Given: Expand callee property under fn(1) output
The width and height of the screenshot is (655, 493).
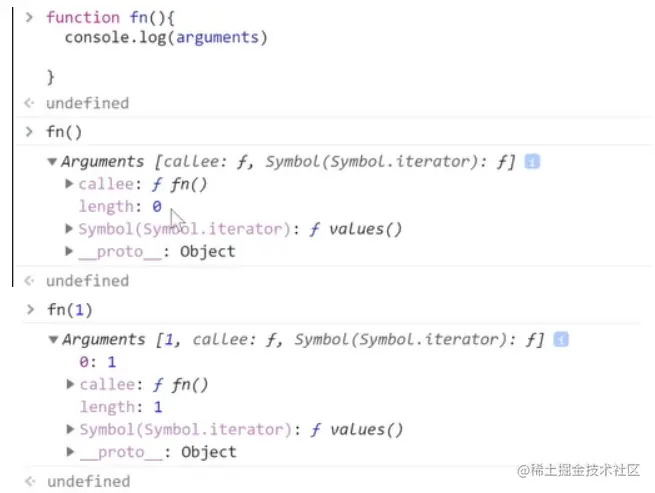Looking at the screenshot, I should [69, 384].
